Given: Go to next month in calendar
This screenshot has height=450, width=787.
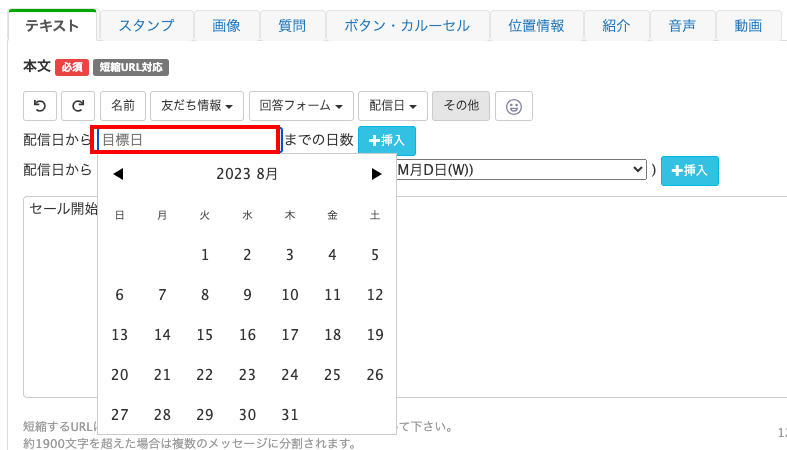Looking at the screenshot, I should pos(376,174).
